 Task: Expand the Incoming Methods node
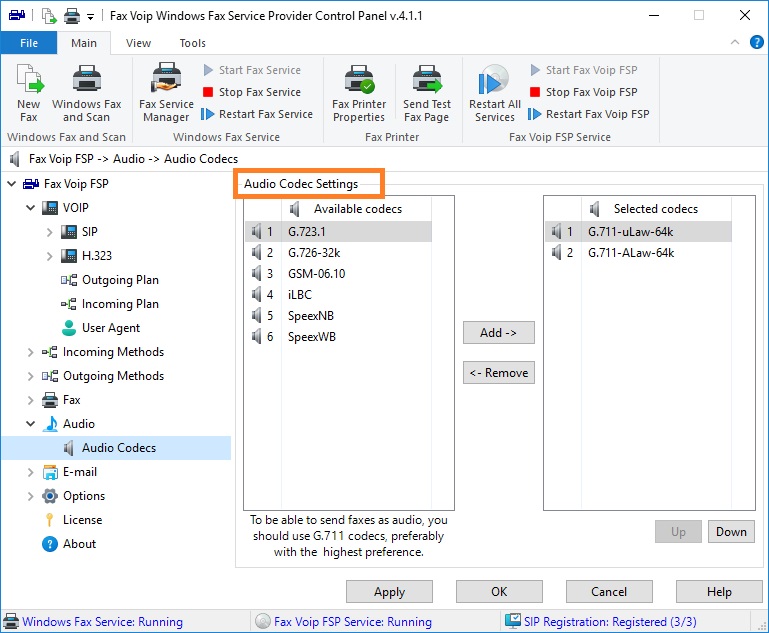pyautogui.click(x=30, y=352)
